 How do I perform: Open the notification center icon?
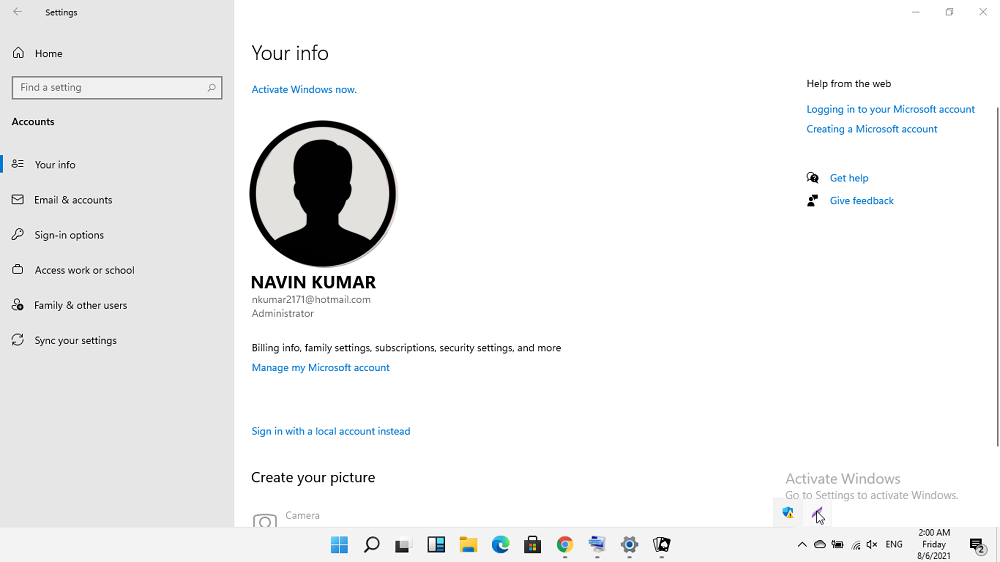977,545
